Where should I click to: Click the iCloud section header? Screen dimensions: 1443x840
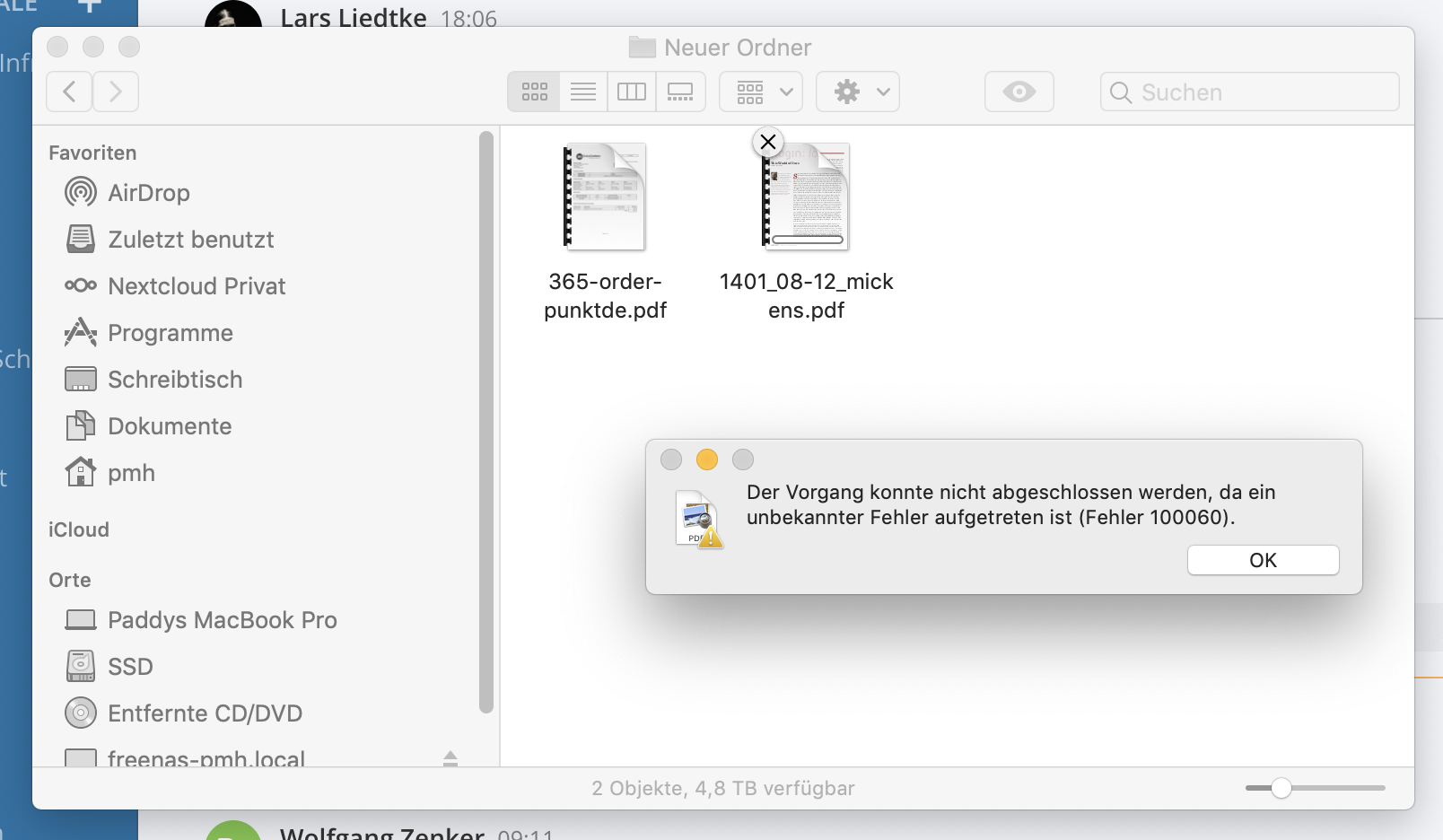[x=79, y=529]
